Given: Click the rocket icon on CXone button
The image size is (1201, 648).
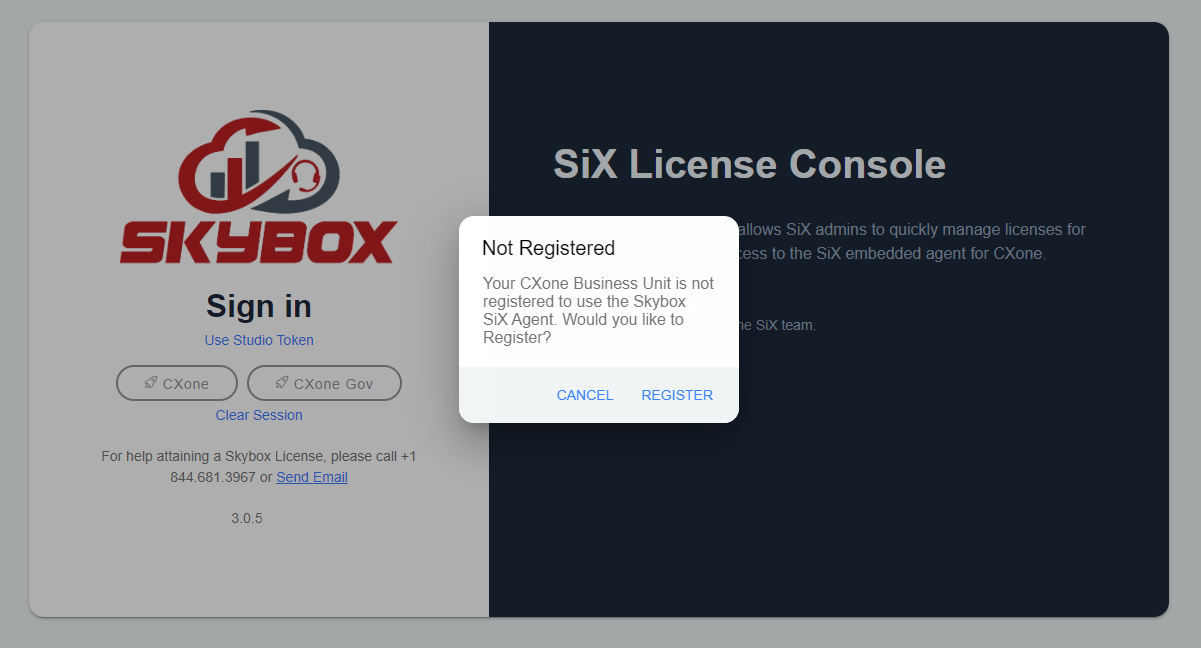Looking at the screenshot, I should 150,383.
